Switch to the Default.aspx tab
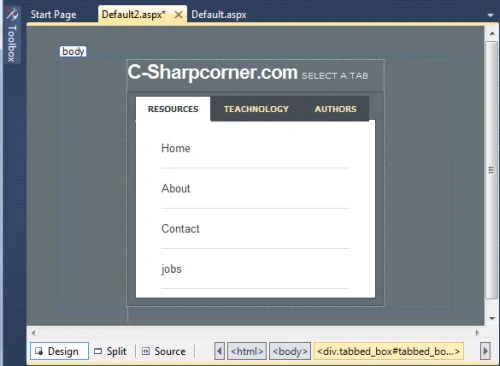 coord(219,15)
